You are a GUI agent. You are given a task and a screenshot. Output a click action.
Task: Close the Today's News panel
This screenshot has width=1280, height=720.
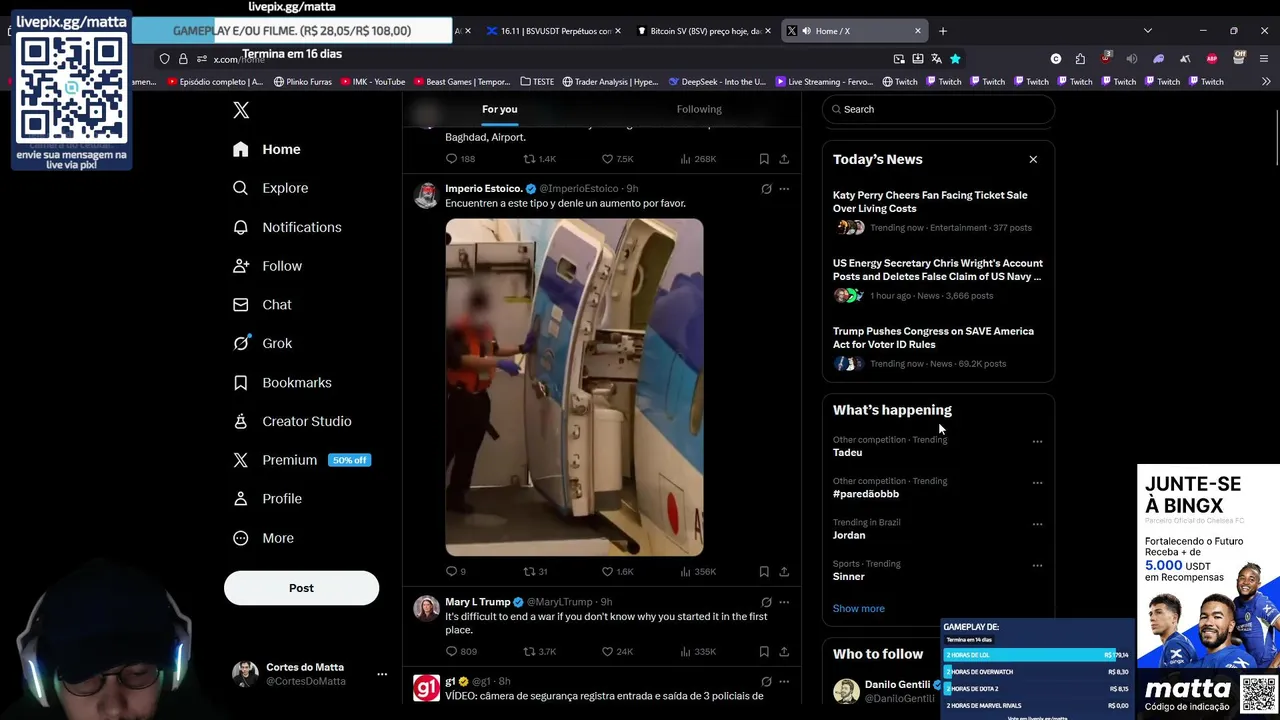1033,159
